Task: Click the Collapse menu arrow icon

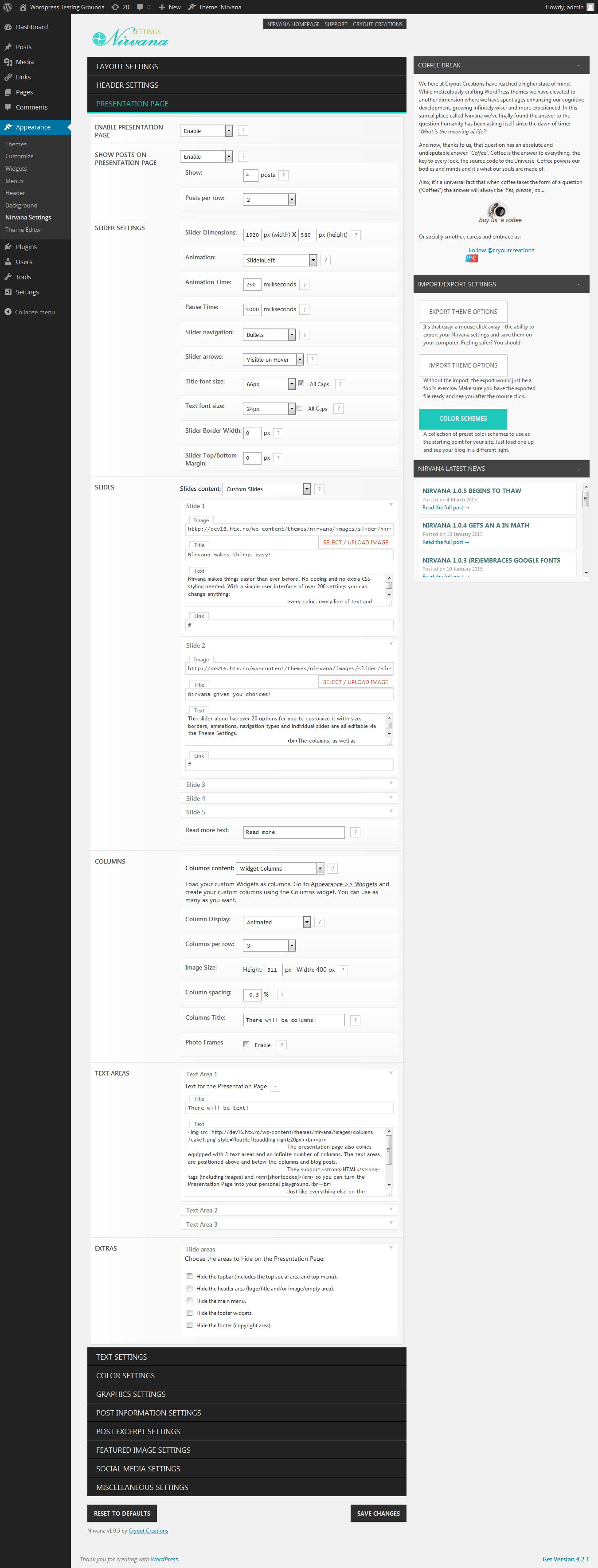Action: [x=8, y=312]
